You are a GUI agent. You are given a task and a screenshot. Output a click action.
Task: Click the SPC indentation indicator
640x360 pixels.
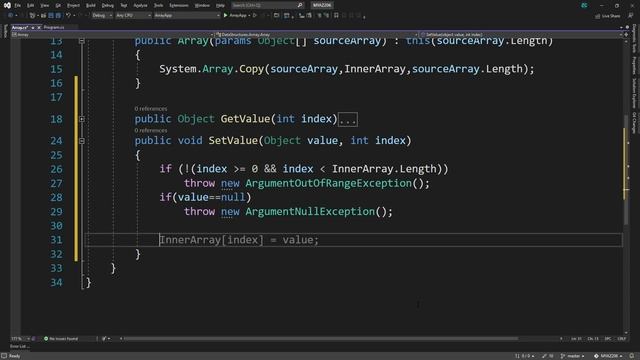pos(608,339)
